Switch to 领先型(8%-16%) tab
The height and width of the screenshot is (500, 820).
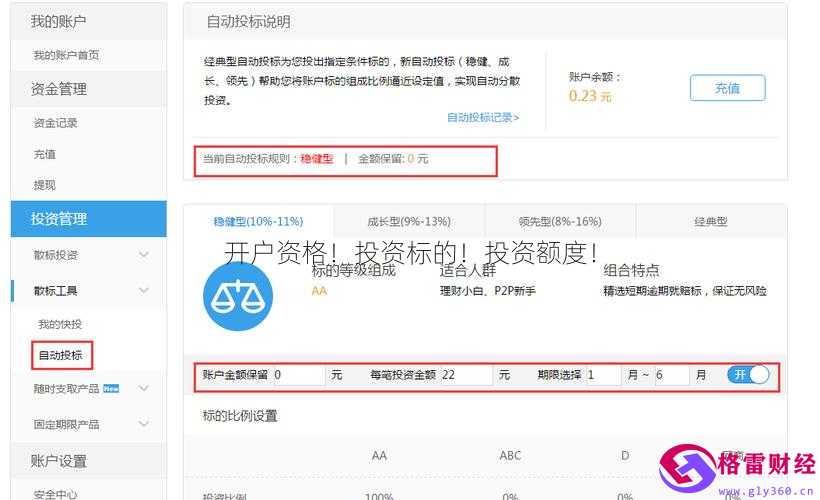(560, 221)
